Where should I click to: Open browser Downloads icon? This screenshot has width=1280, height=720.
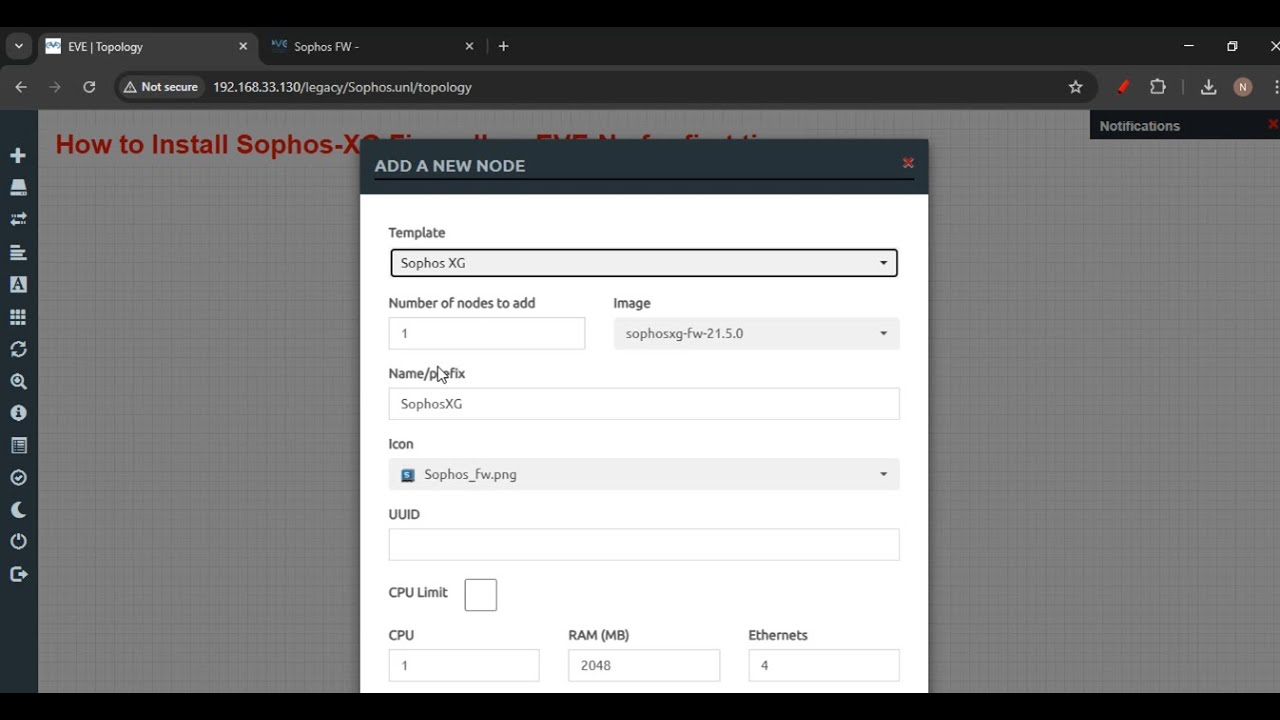[x=1208, y=87]
